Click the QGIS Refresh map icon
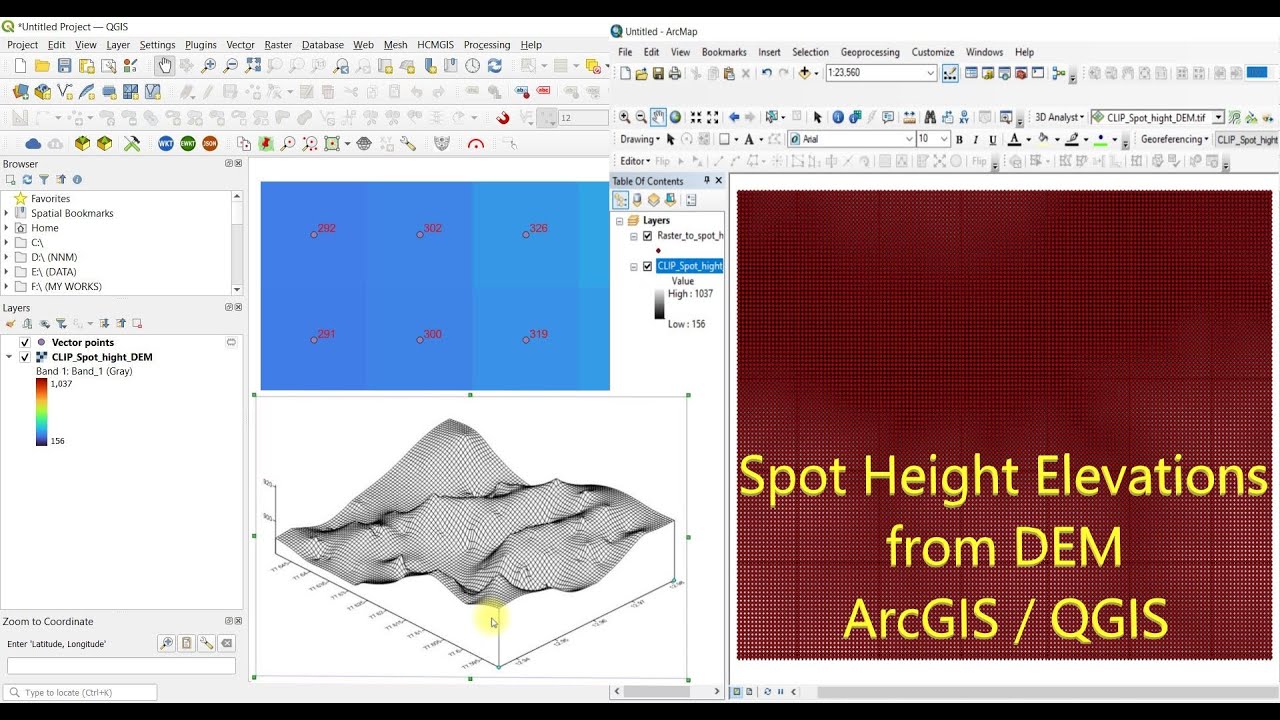Viewport: 1280px width, 720px height. click(x=494, y=66)
